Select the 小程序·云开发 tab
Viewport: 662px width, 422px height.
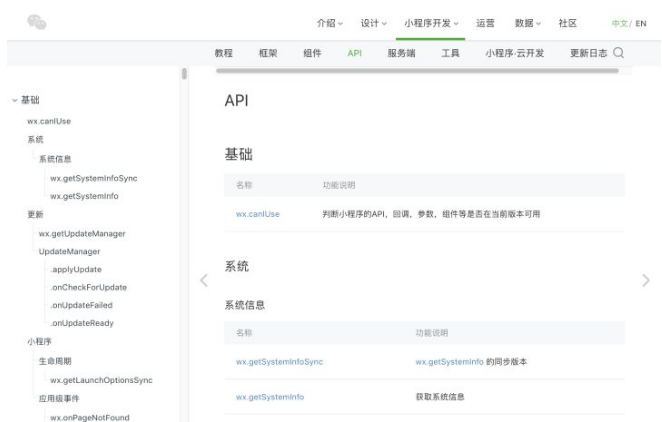point(515,53)
